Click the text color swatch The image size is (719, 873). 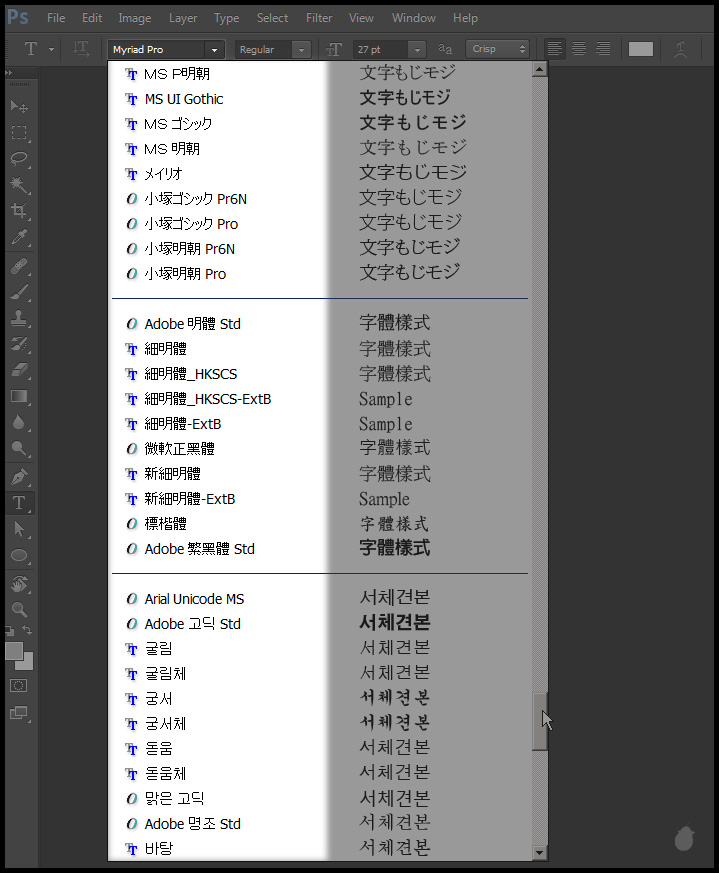[x=641, y=49]
